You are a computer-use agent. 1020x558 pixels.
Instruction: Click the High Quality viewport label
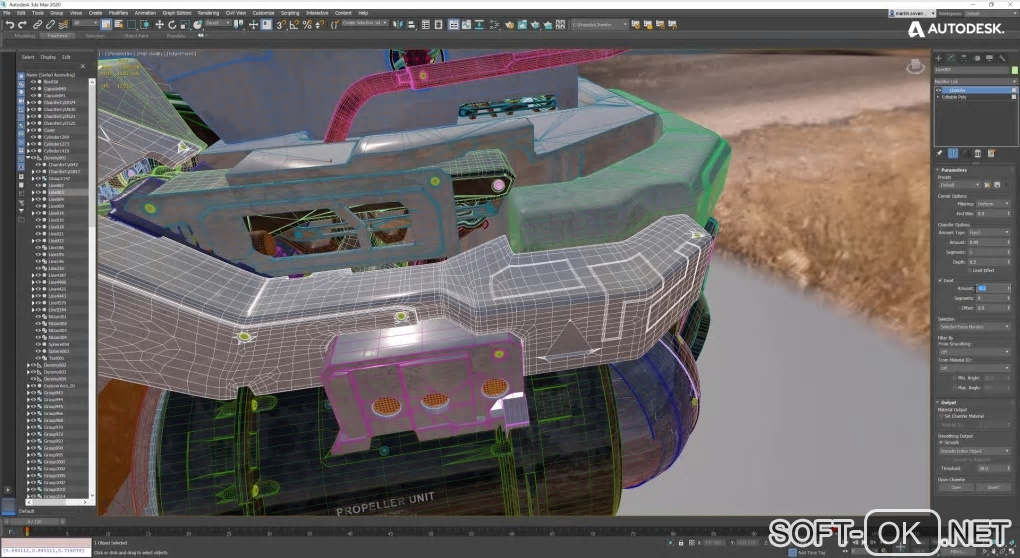point(150,53)
